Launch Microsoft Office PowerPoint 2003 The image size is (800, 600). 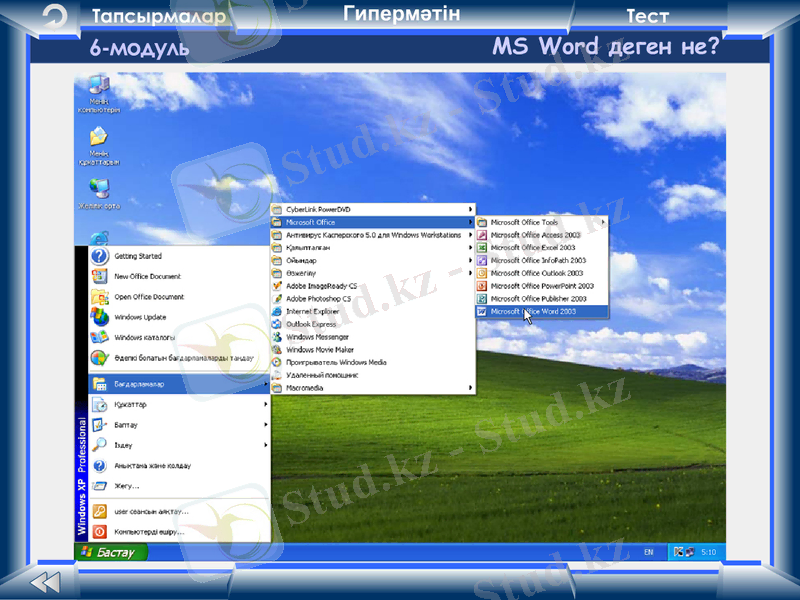(x=542, y=286)
